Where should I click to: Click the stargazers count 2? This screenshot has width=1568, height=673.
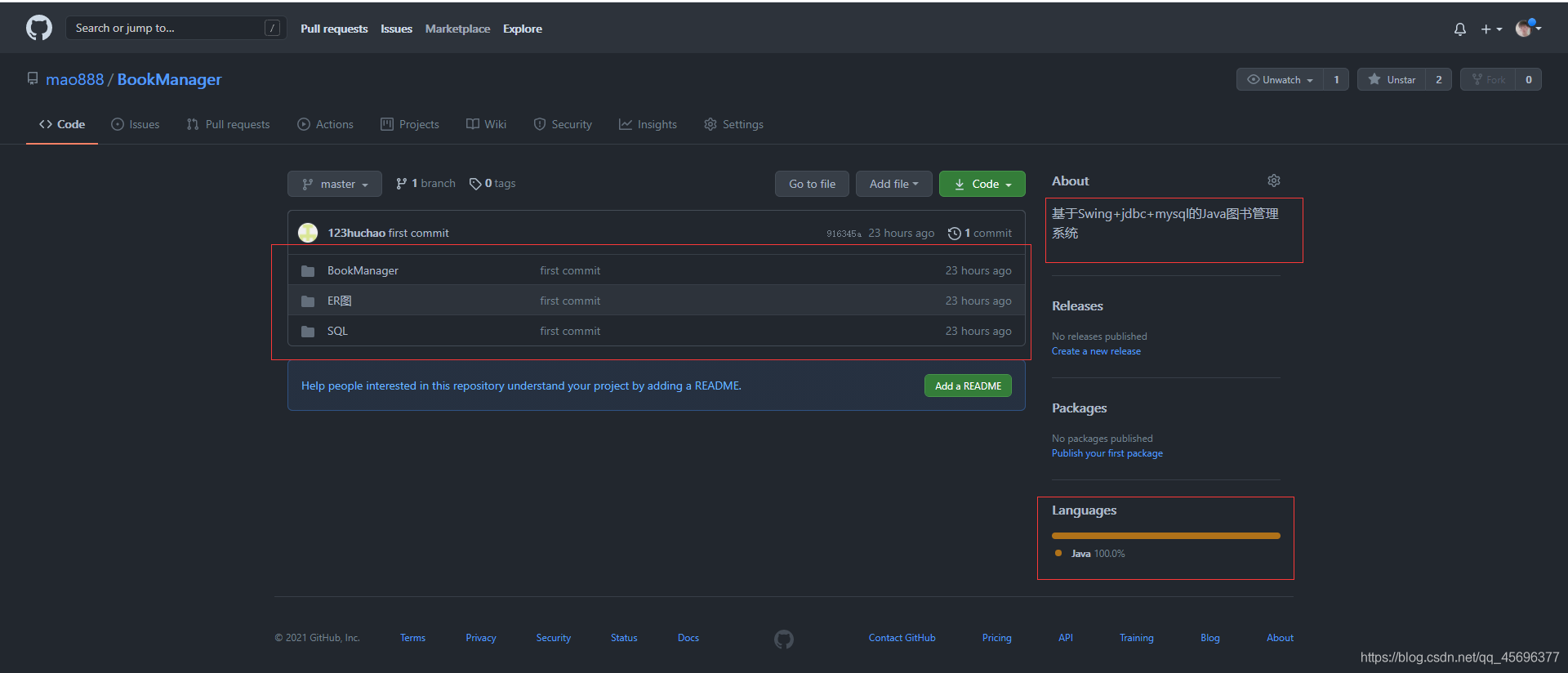click(1439, 79)
